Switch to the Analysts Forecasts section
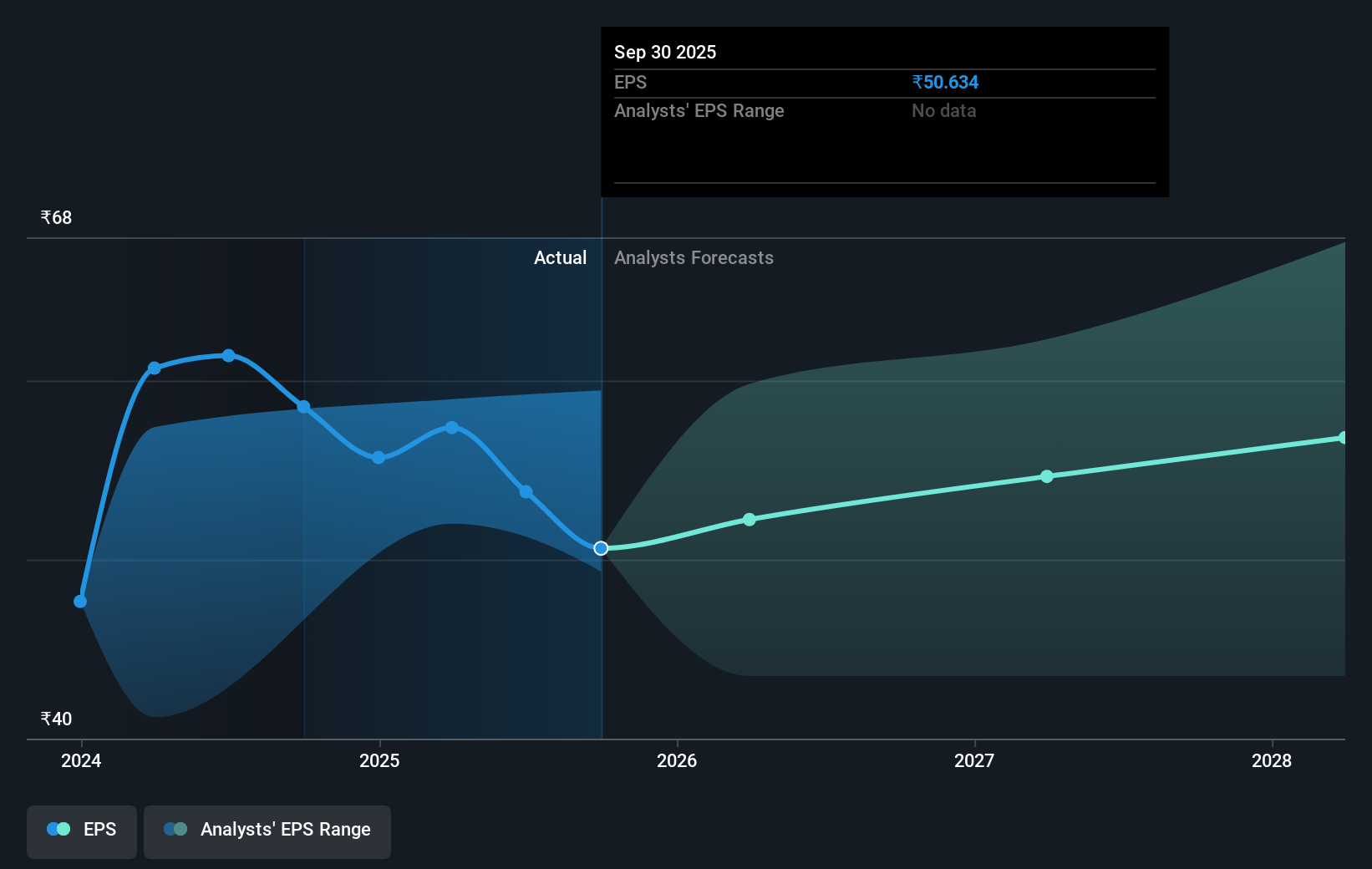The height and width of the screenshot is (869, 1372). (694, 257)
